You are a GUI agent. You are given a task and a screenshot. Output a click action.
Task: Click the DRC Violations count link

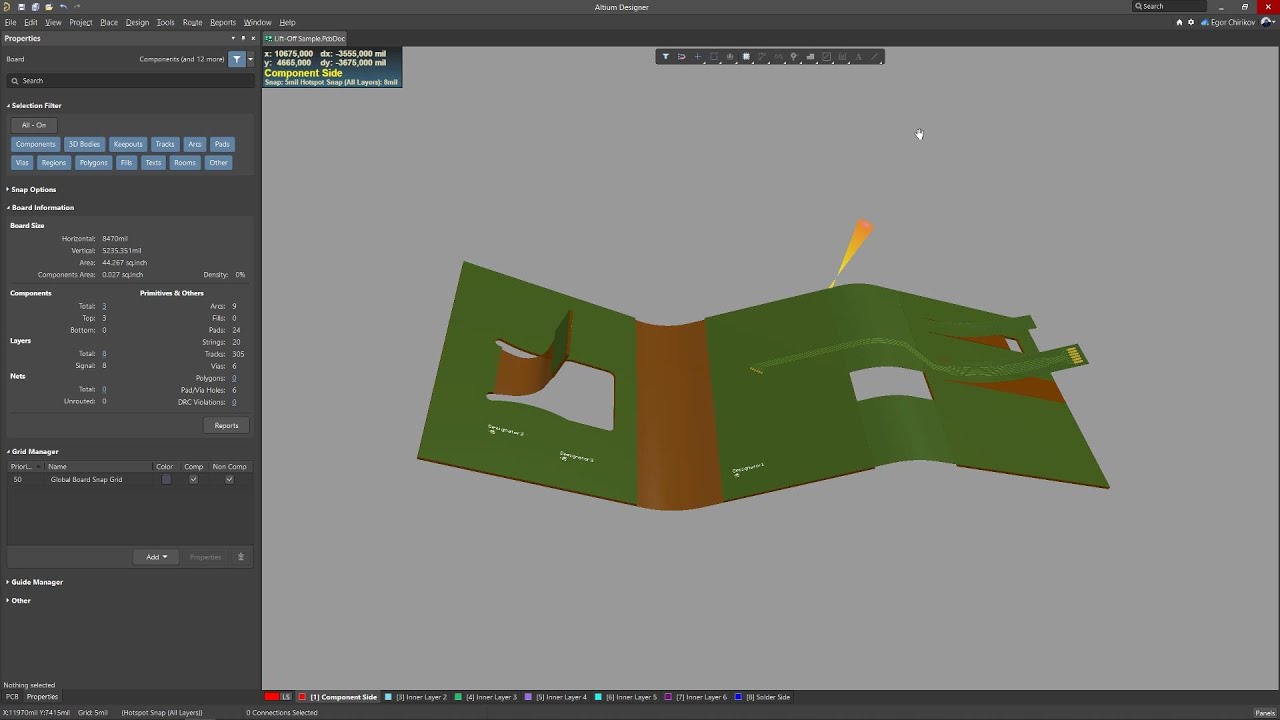234,402
